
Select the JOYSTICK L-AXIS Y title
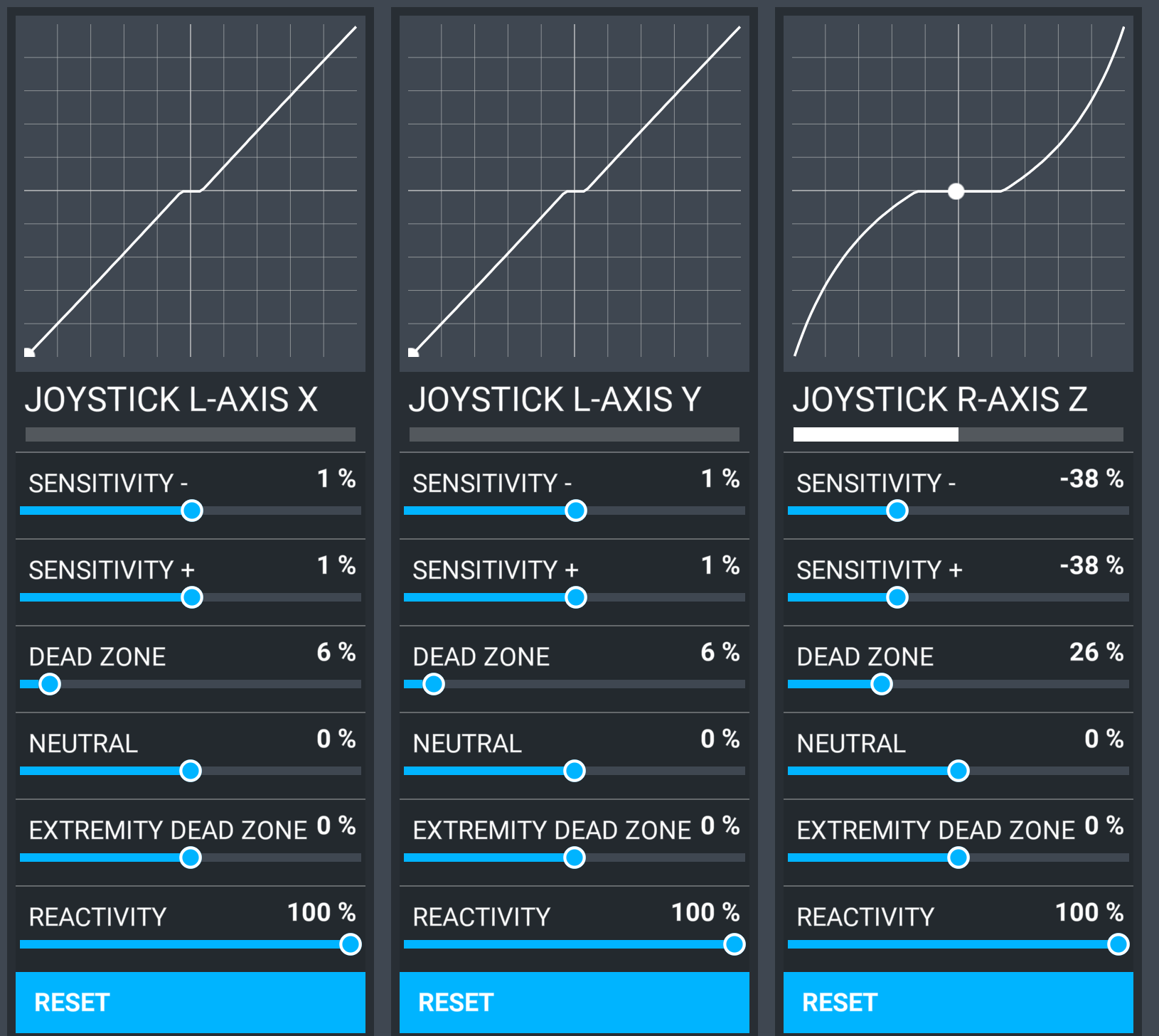pos(555,400)
